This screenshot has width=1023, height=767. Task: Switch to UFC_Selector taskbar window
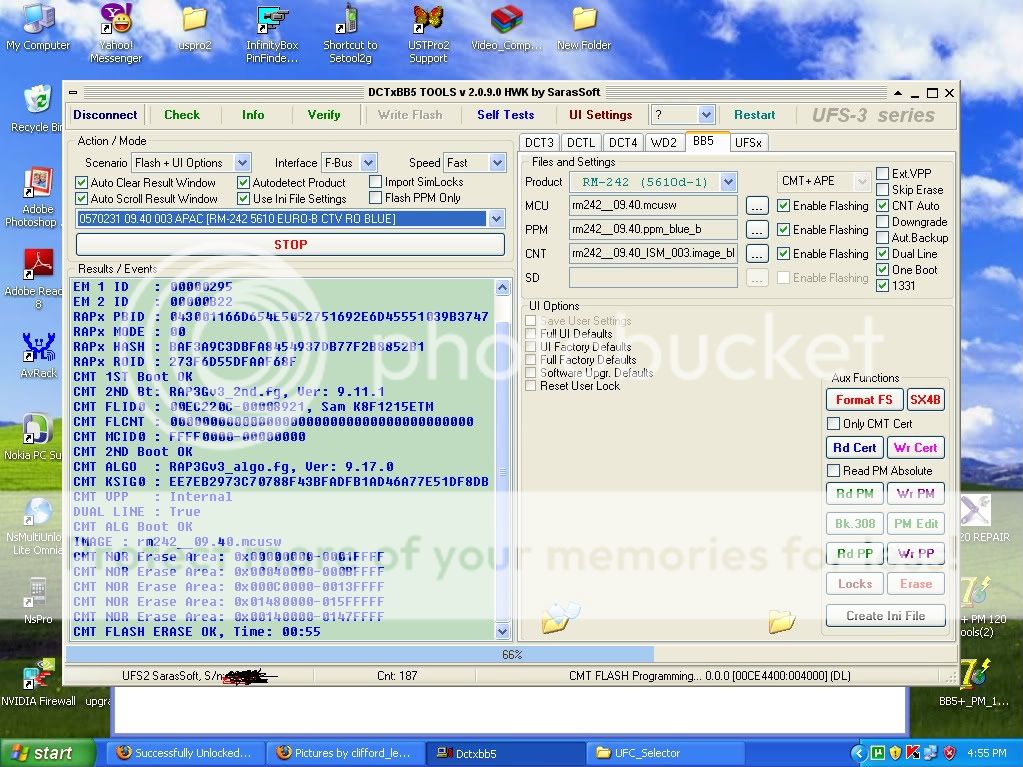pyautogui.click(x=666, y=753)
